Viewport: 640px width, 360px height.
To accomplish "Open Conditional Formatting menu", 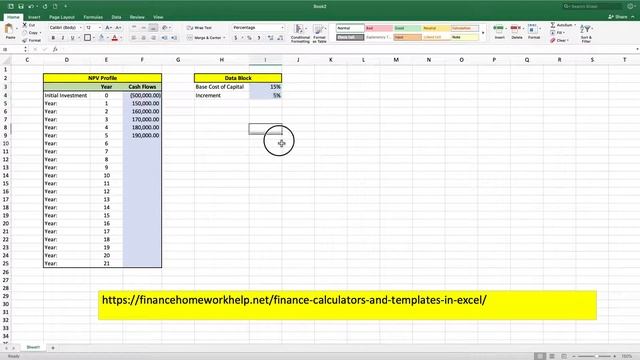I will point(300,33).
